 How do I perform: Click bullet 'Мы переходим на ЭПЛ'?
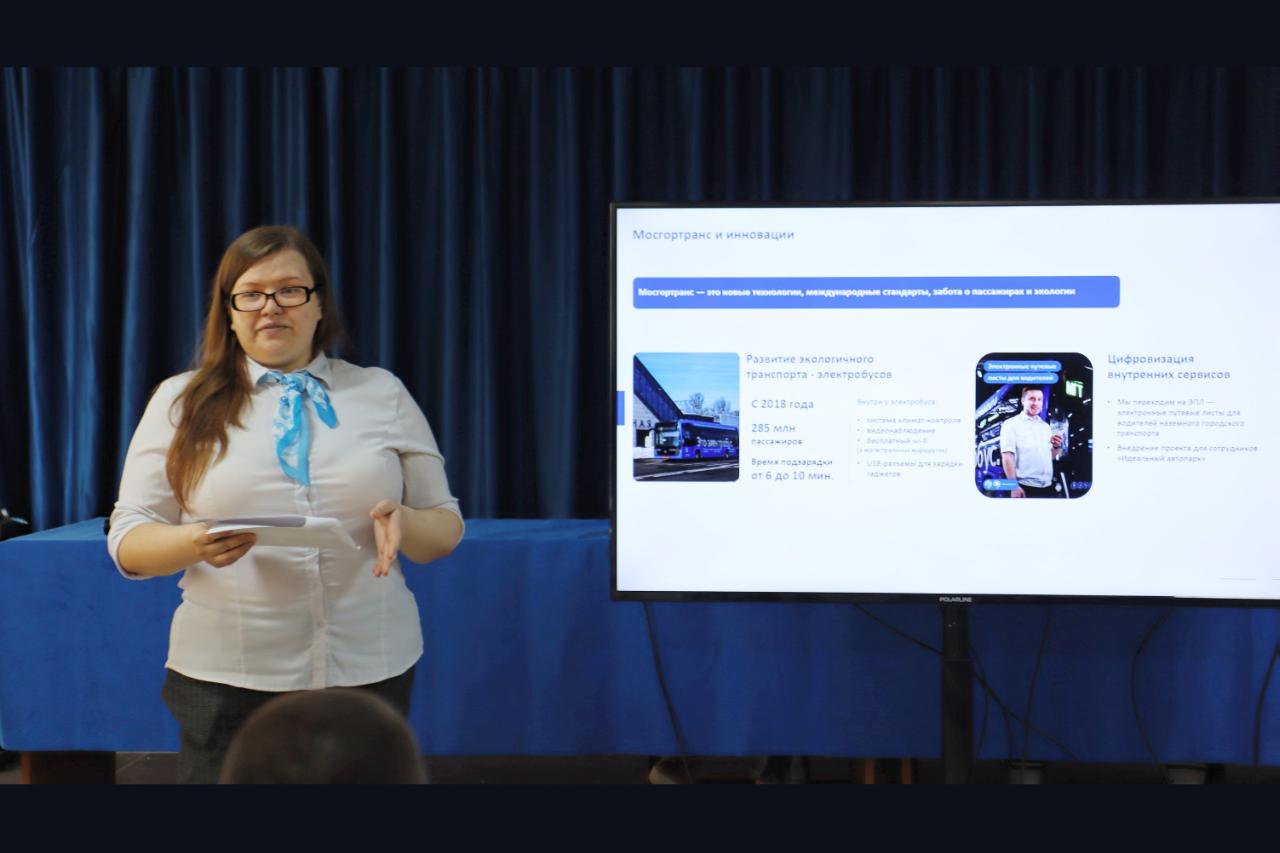coord(1178,417)
